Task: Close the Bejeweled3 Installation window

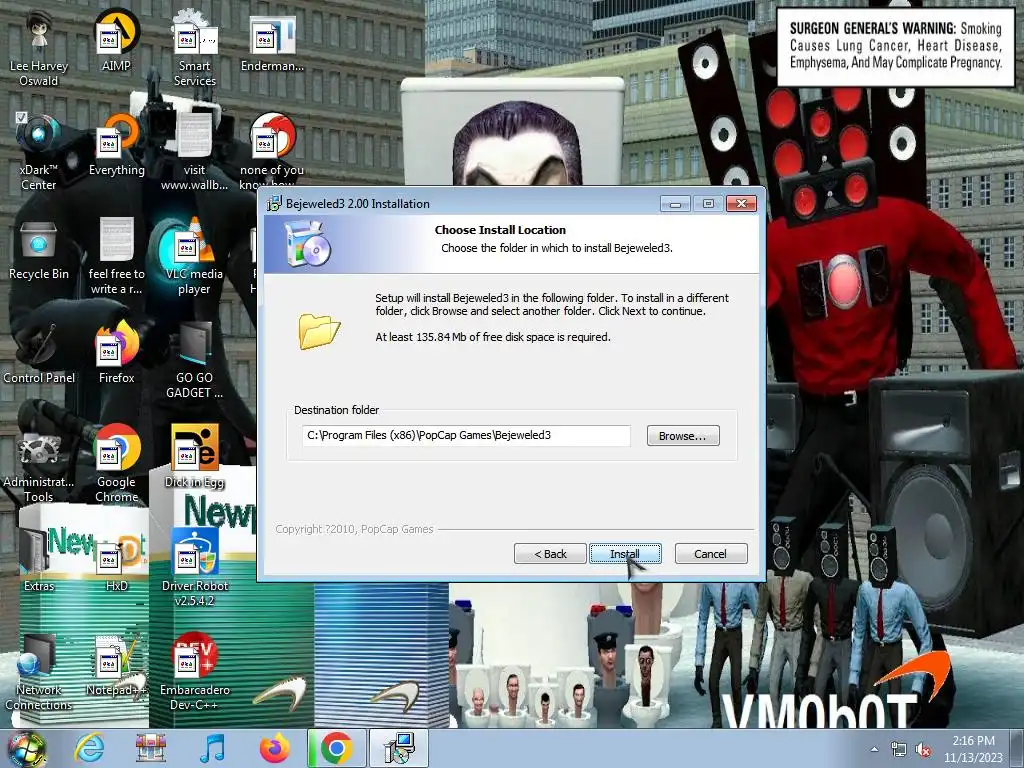Action: (741, 204)
